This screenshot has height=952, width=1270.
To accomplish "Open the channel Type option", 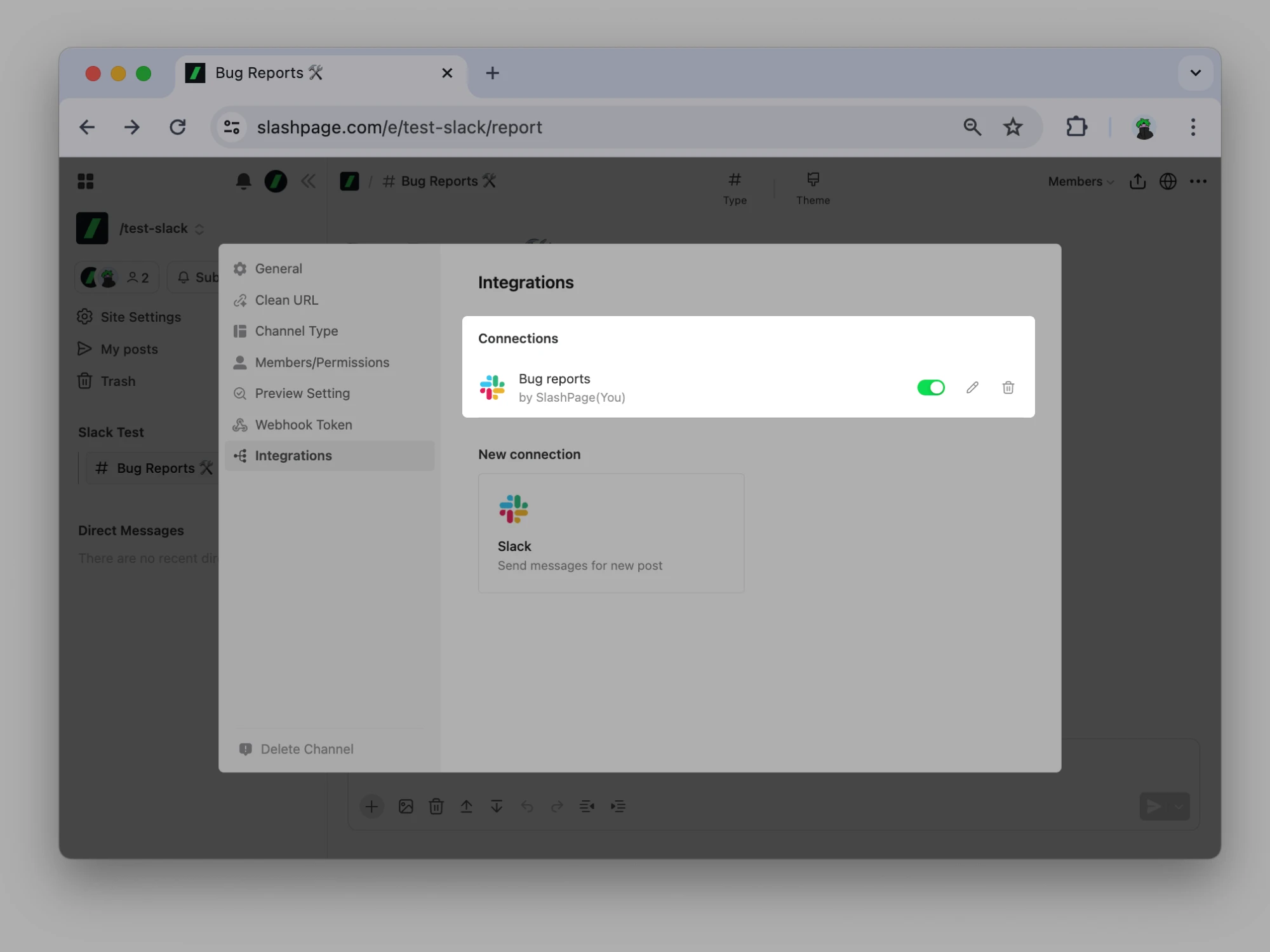I will tap(735, 188).
